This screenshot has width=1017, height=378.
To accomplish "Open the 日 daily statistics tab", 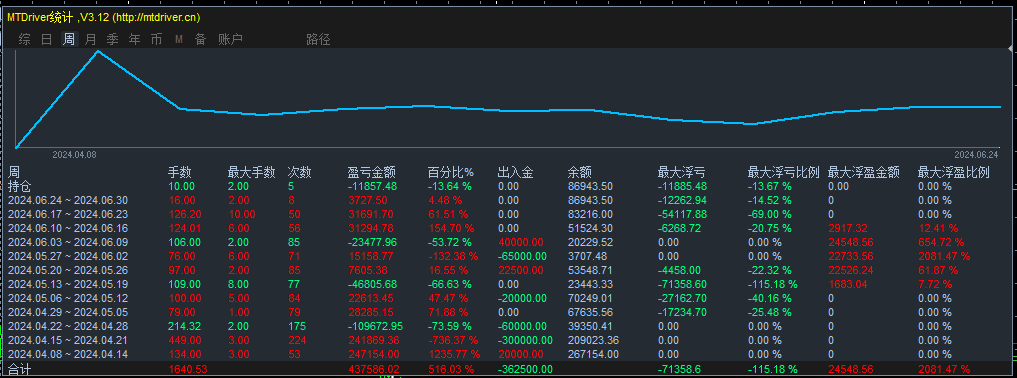I will 47,40.
